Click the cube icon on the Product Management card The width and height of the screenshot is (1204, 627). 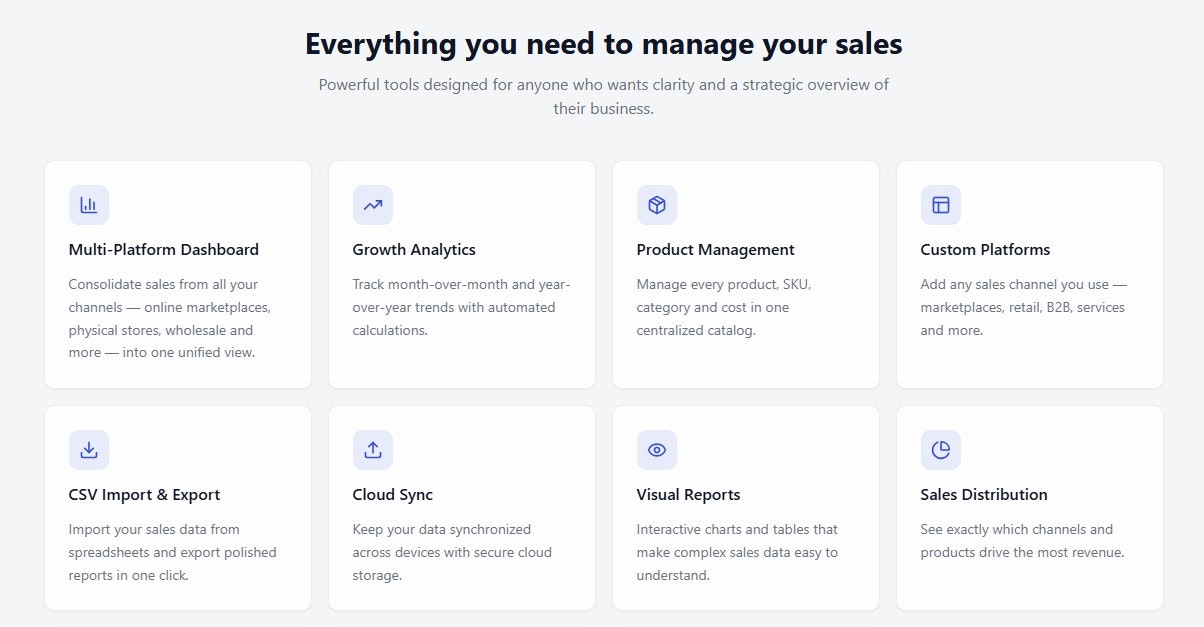coord(656,204)
